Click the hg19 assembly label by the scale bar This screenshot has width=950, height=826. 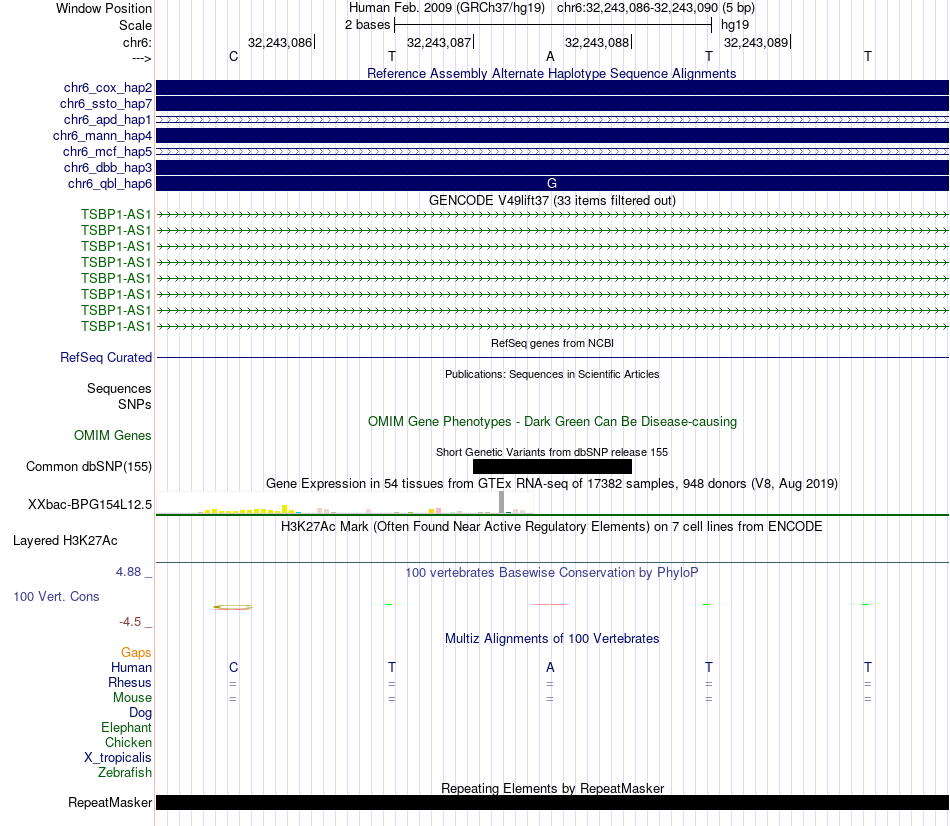tap(735, 25)
